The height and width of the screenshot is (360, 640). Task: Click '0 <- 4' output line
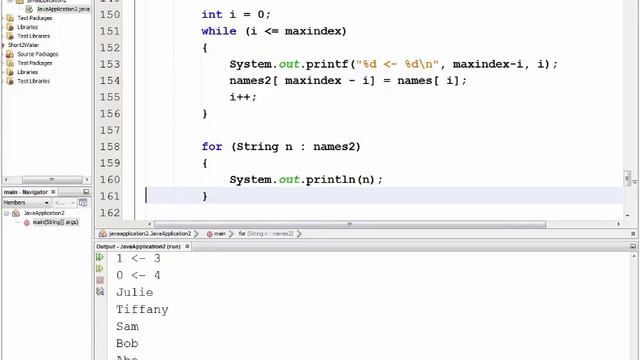[138, 276]
